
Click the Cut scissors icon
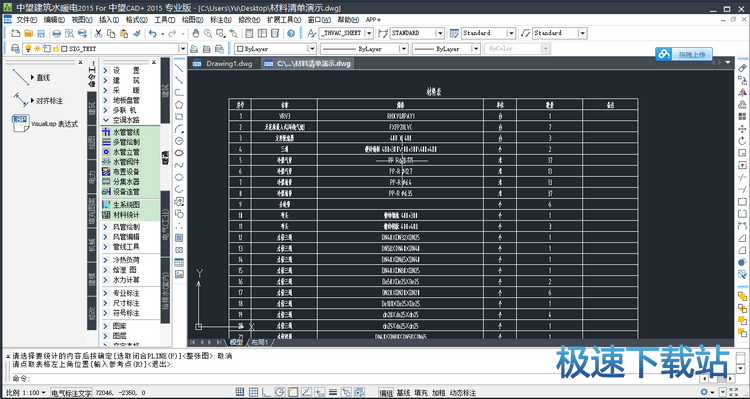pyautogui.click(x=98, y=33)
